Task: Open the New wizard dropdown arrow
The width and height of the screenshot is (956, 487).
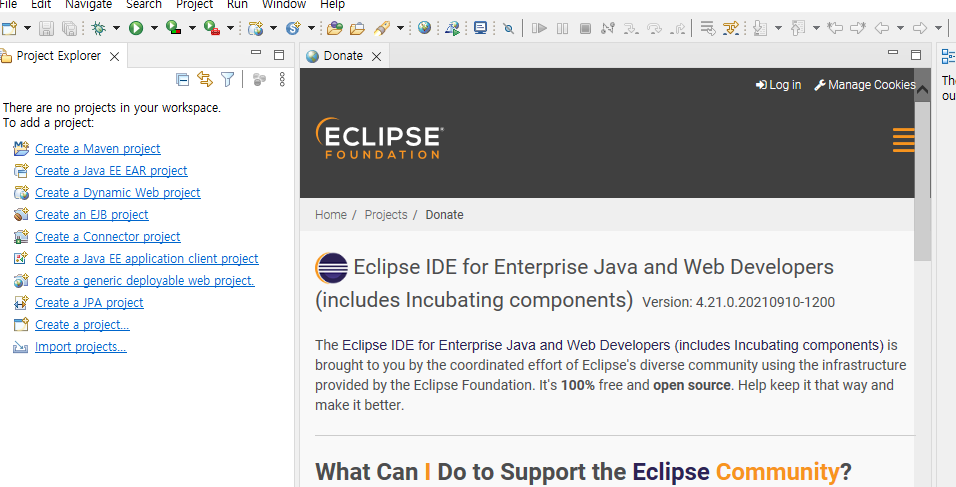Action: pos(27,28)
